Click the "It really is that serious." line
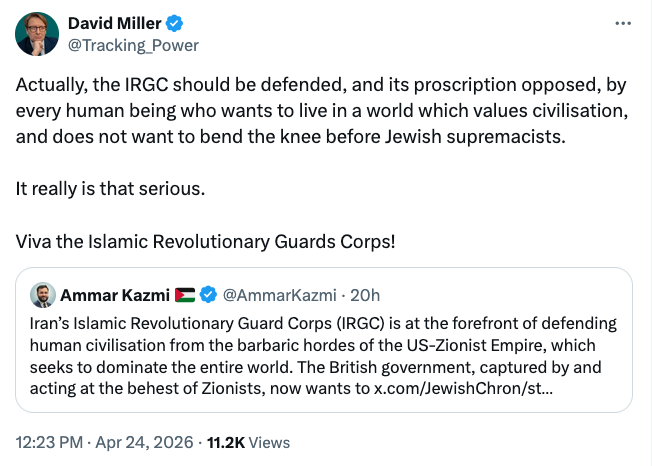 click(x=112, y=185)
